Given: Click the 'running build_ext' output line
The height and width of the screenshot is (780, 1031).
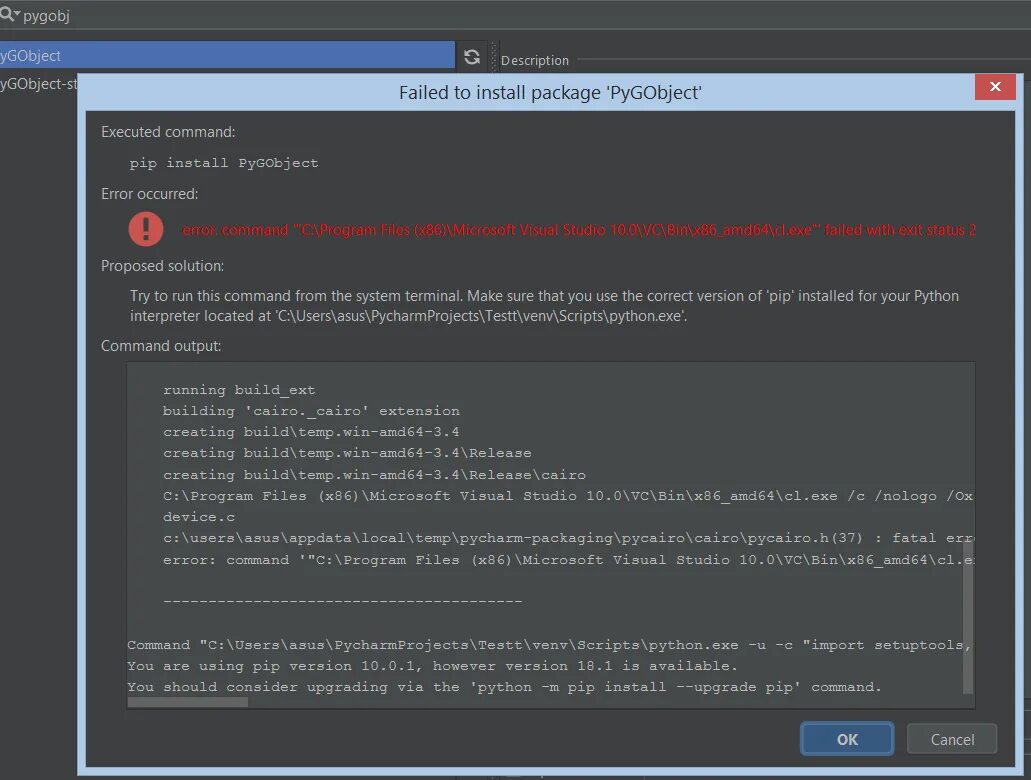Looking at the screenshot, I should pos(239,389).
